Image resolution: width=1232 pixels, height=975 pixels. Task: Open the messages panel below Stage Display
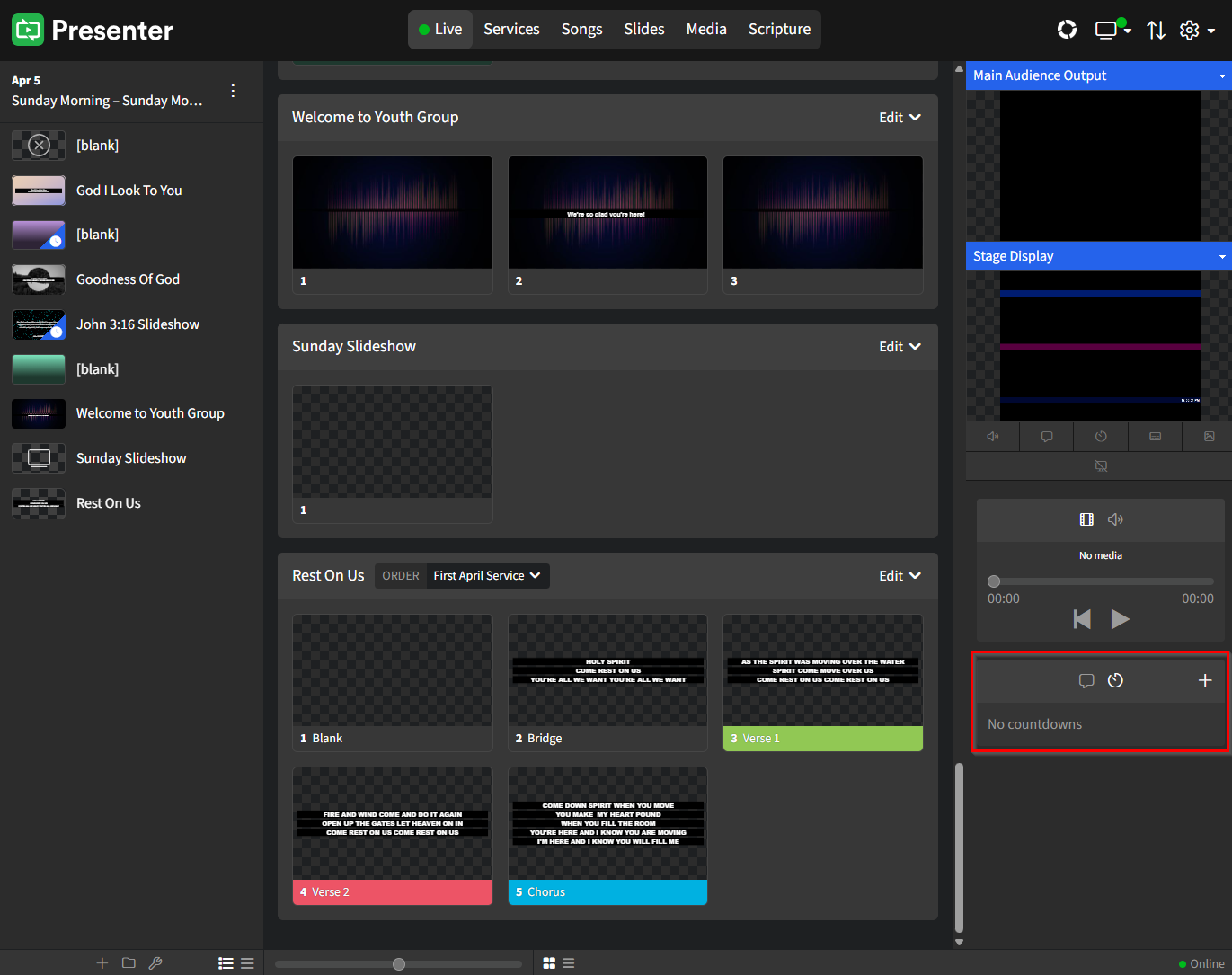pyautogui.click(x=1046, y=437)
